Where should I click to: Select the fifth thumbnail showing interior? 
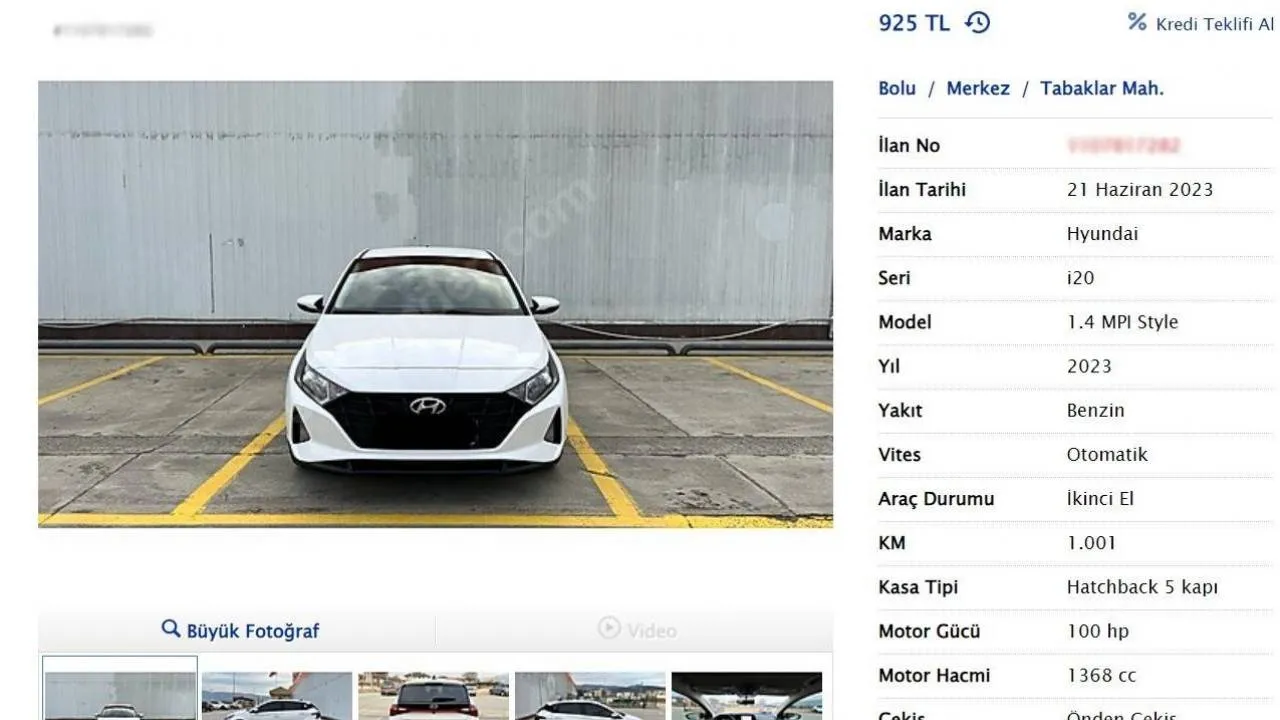coord(746,697)
